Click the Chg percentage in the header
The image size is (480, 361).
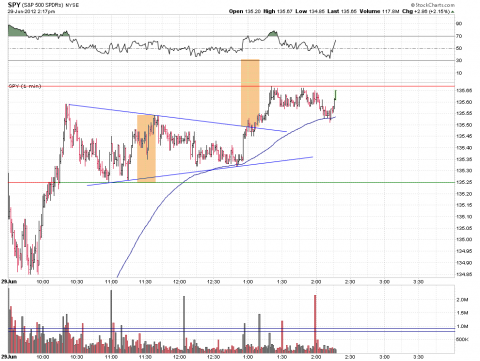point(440,11)
